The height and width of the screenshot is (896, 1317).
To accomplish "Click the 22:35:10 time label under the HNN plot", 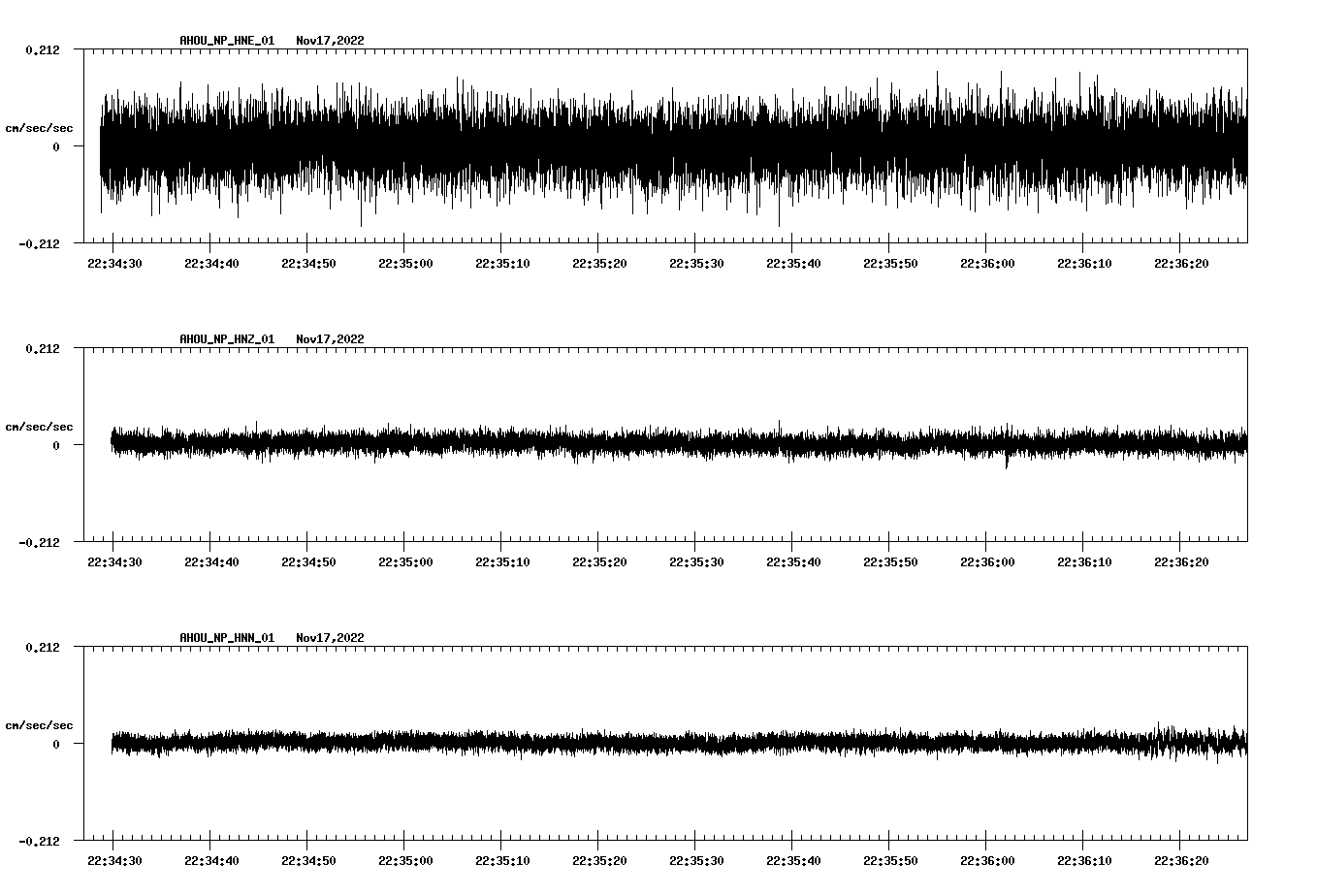I will 502,861.
